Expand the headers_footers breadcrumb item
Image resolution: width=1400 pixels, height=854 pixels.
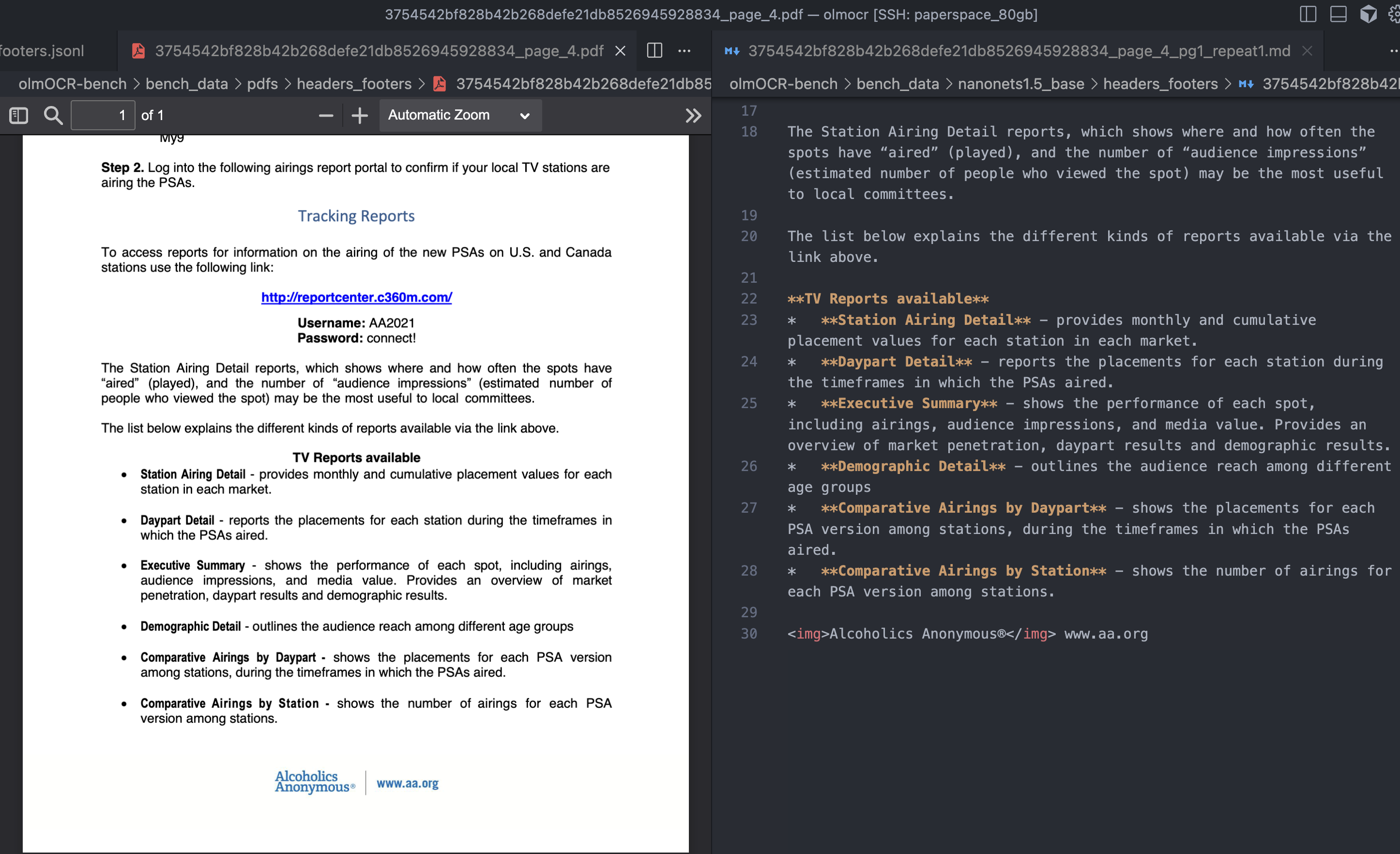355,84
